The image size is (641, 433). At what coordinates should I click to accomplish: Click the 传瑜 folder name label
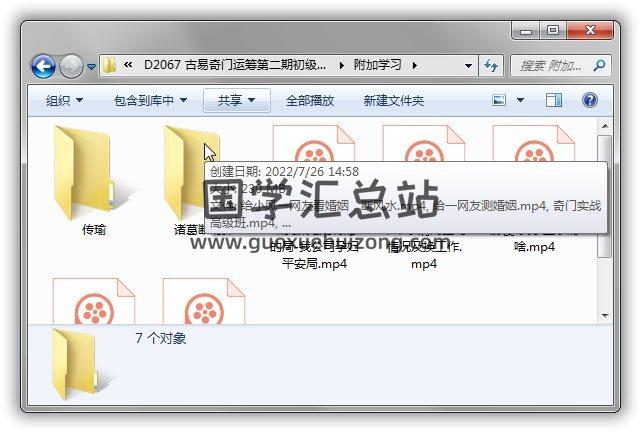[94, 229]
